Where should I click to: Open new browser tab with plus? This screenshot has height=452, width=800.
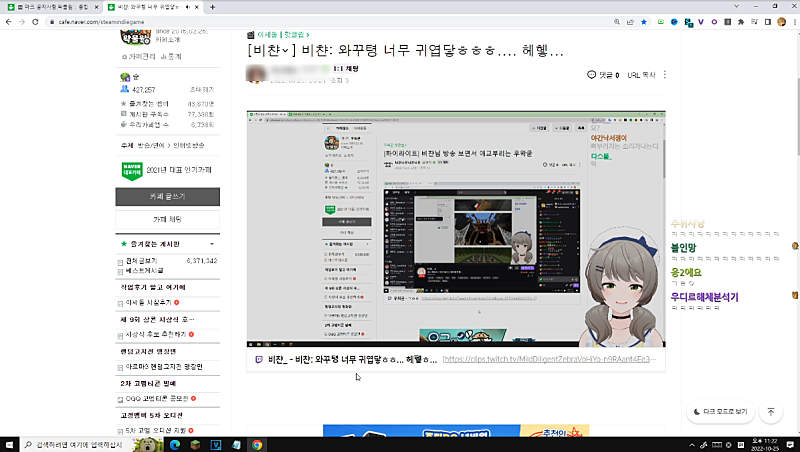click(213, 7)
